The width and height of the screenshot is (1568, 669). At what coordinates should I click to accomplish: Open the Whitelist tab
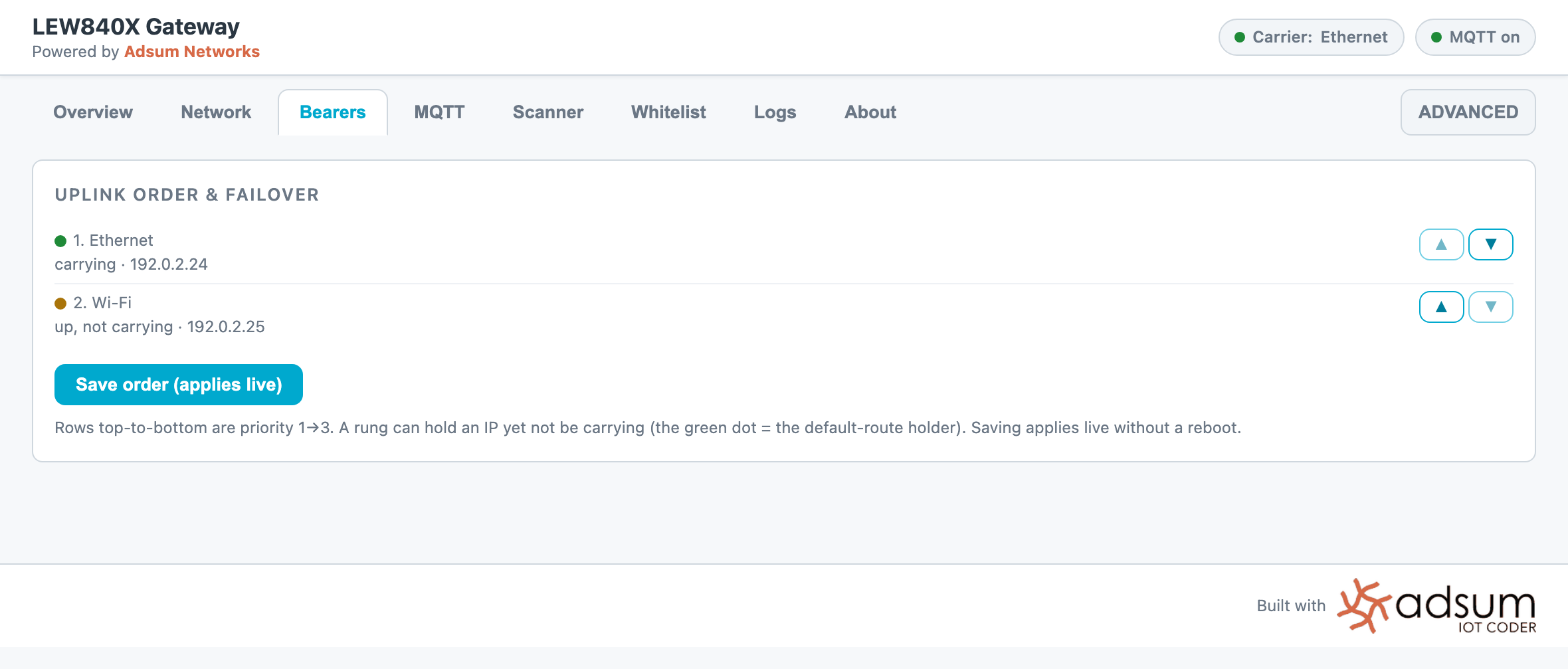pyautogui.click(x=668, y=112)
